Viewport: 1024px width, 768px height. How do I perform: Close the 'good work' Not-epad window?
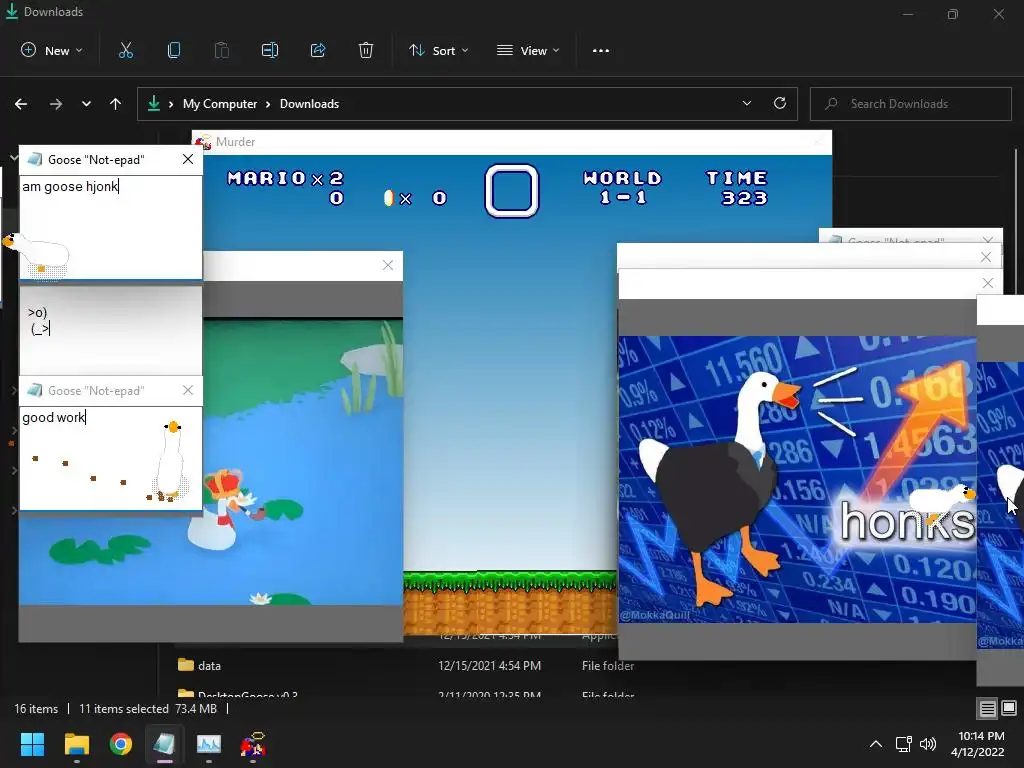point(188,390)
